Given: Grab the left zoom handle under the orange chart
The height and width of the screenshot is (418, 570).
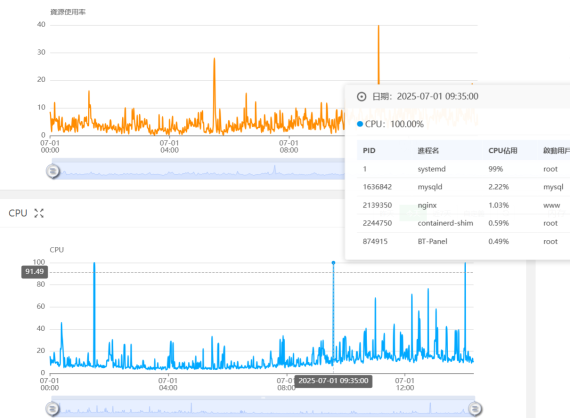Looking at the screenshot, I should coord(53,171).
